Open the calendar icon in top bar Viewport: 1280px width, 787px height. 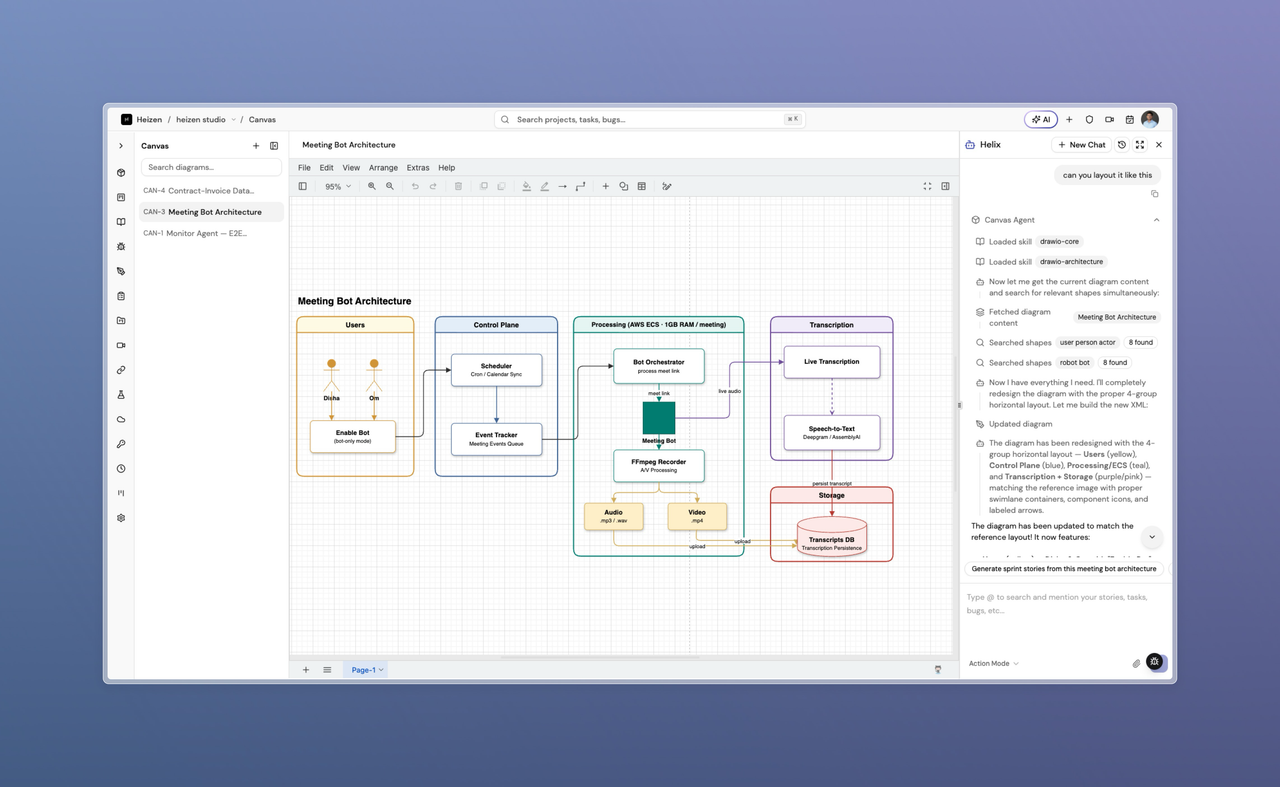1129,119
